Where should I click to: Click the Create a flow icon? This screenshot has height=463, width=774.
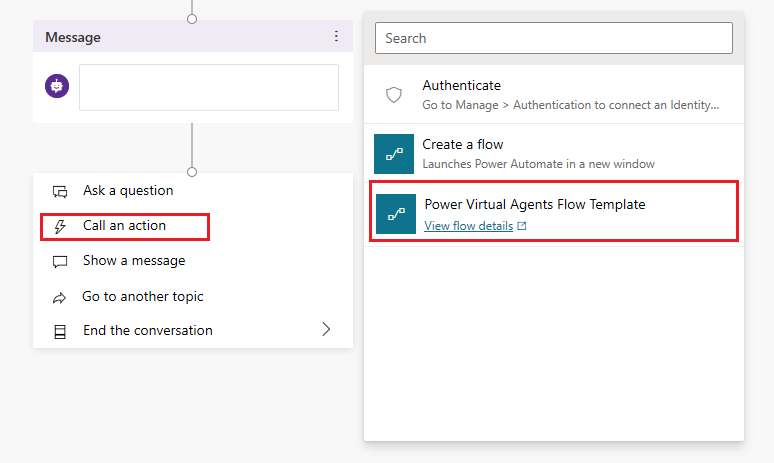point(393,153)
